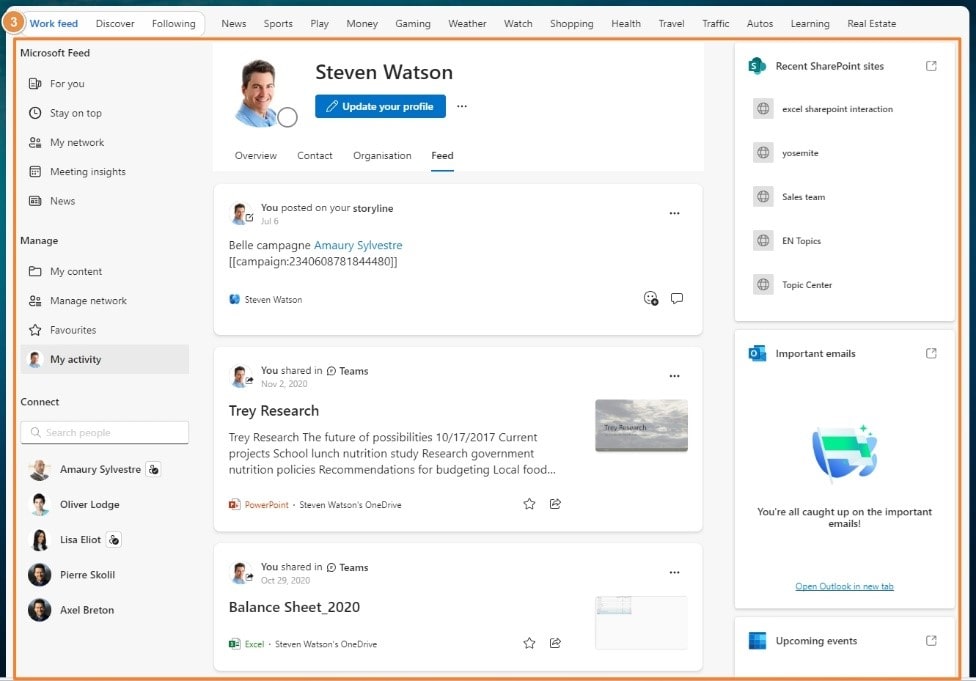Click the Stay on top clock icon
The image size is (976, 681).
(35, 113)
